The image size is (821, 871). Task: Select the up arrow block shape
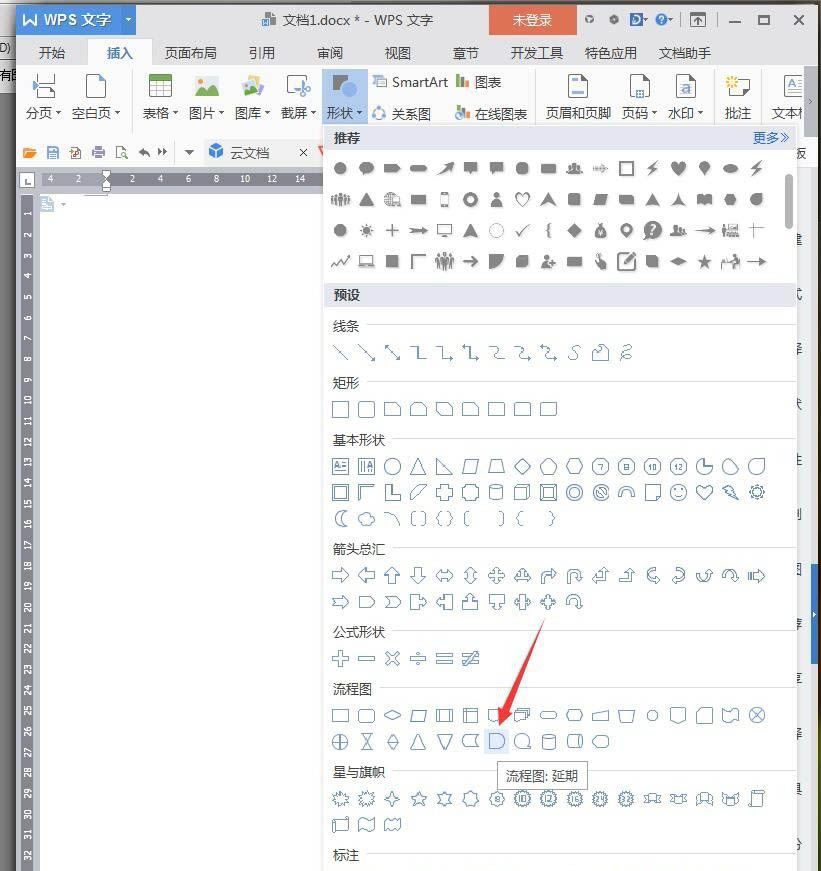point(392,575)
